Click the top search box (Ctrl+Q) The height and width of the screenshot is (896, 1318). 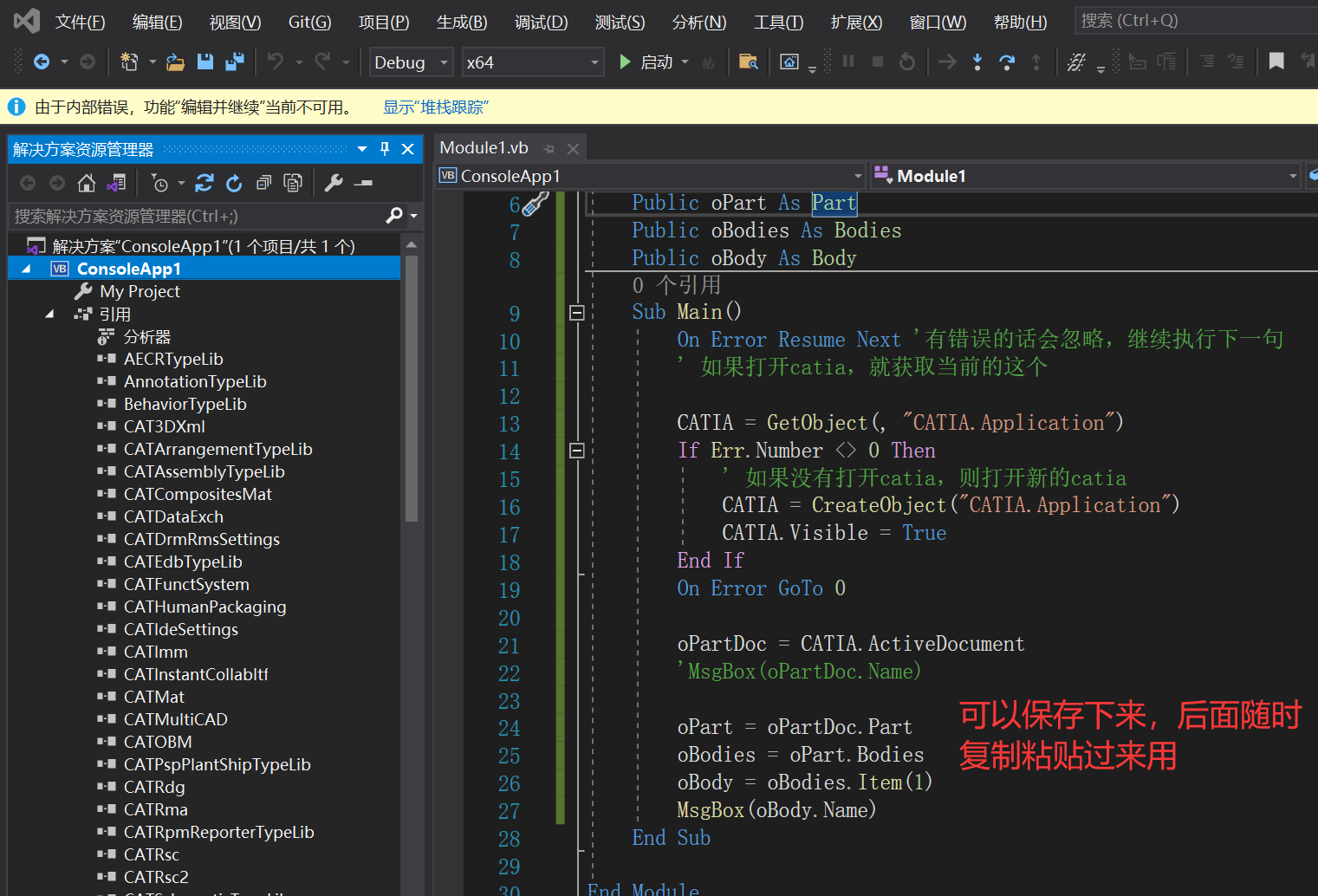(1196, 21)
